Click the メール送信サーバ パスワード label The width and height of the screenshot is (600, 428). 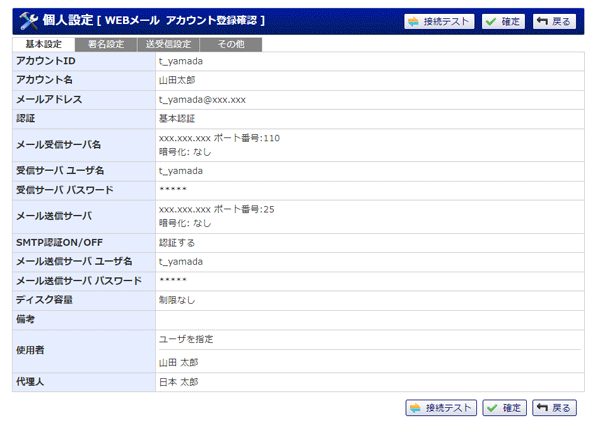click(x=79, y=281)
